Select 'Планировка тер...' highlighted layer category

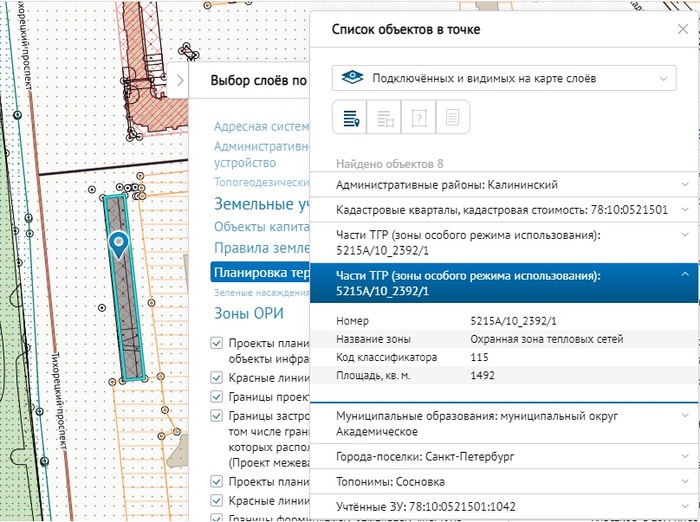[x=260, y=272]
